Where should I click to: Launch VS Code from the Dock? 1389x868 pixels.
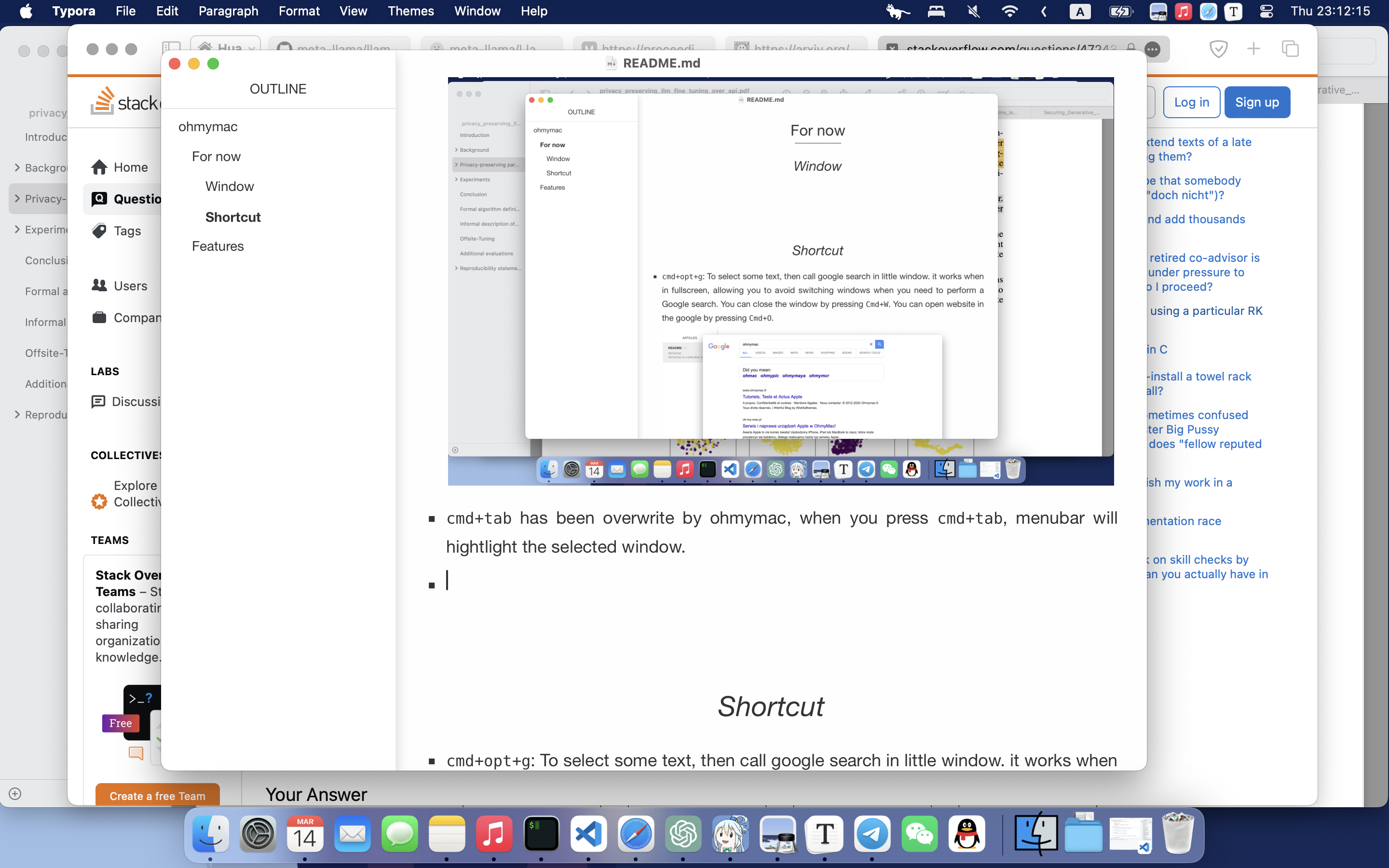[x=589, y=834]
